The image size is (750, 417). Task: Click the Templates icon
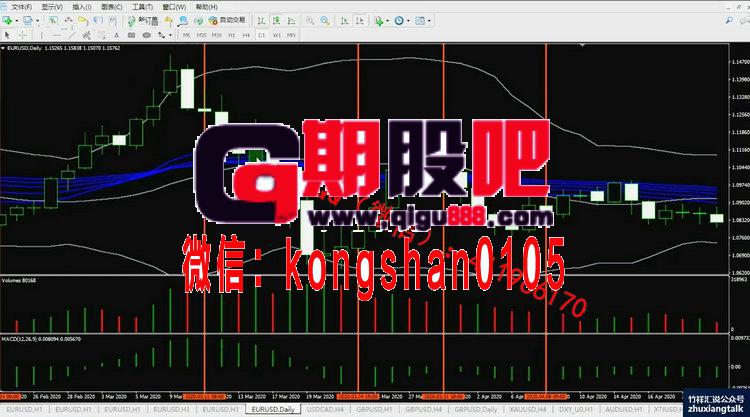click(x=420, y=21)
